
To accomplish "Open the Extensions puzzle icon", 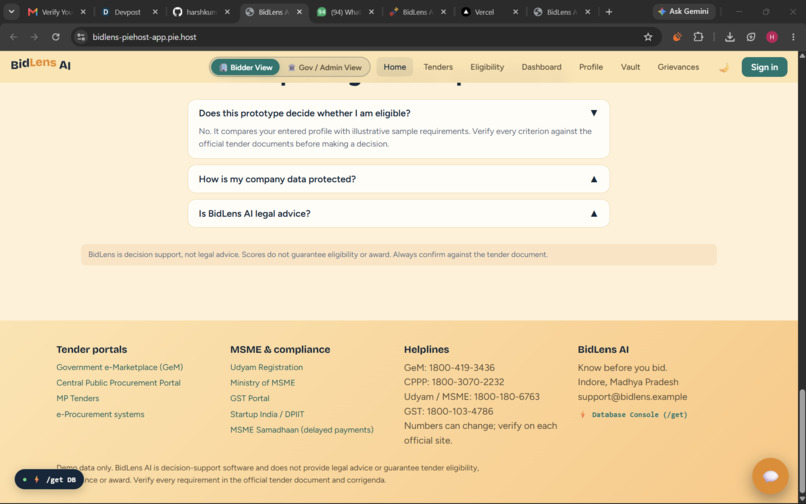I will [x=698, y=37].
